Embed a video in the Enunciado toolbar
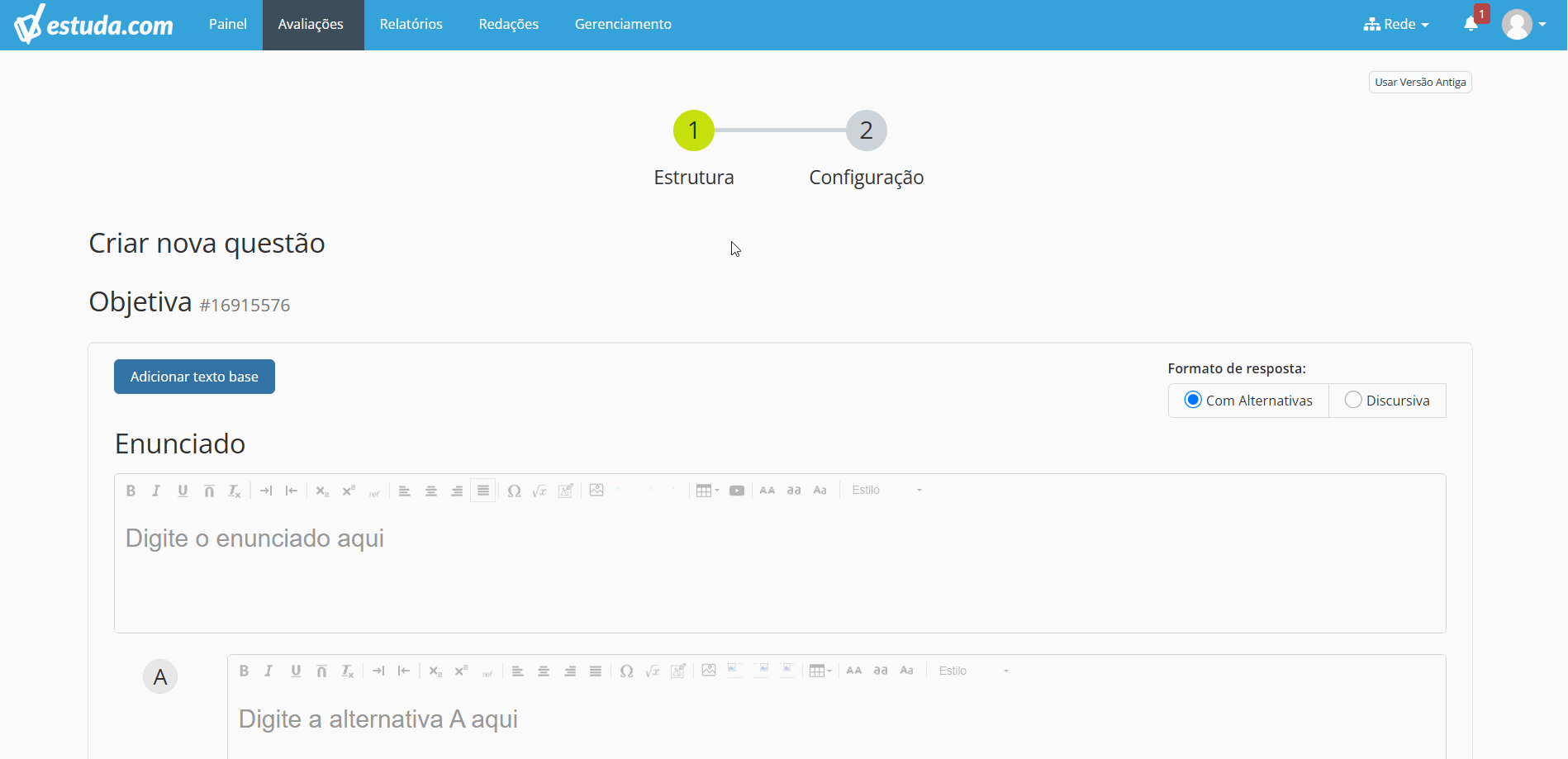 (737, 491)
